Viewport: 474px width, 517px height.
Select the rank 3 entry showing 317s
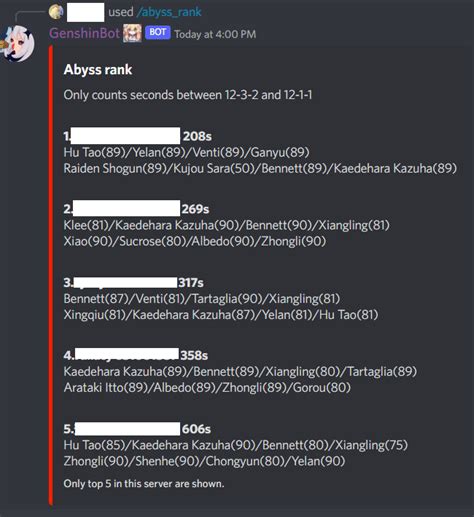pyautogui.click(x=133, y=282)
